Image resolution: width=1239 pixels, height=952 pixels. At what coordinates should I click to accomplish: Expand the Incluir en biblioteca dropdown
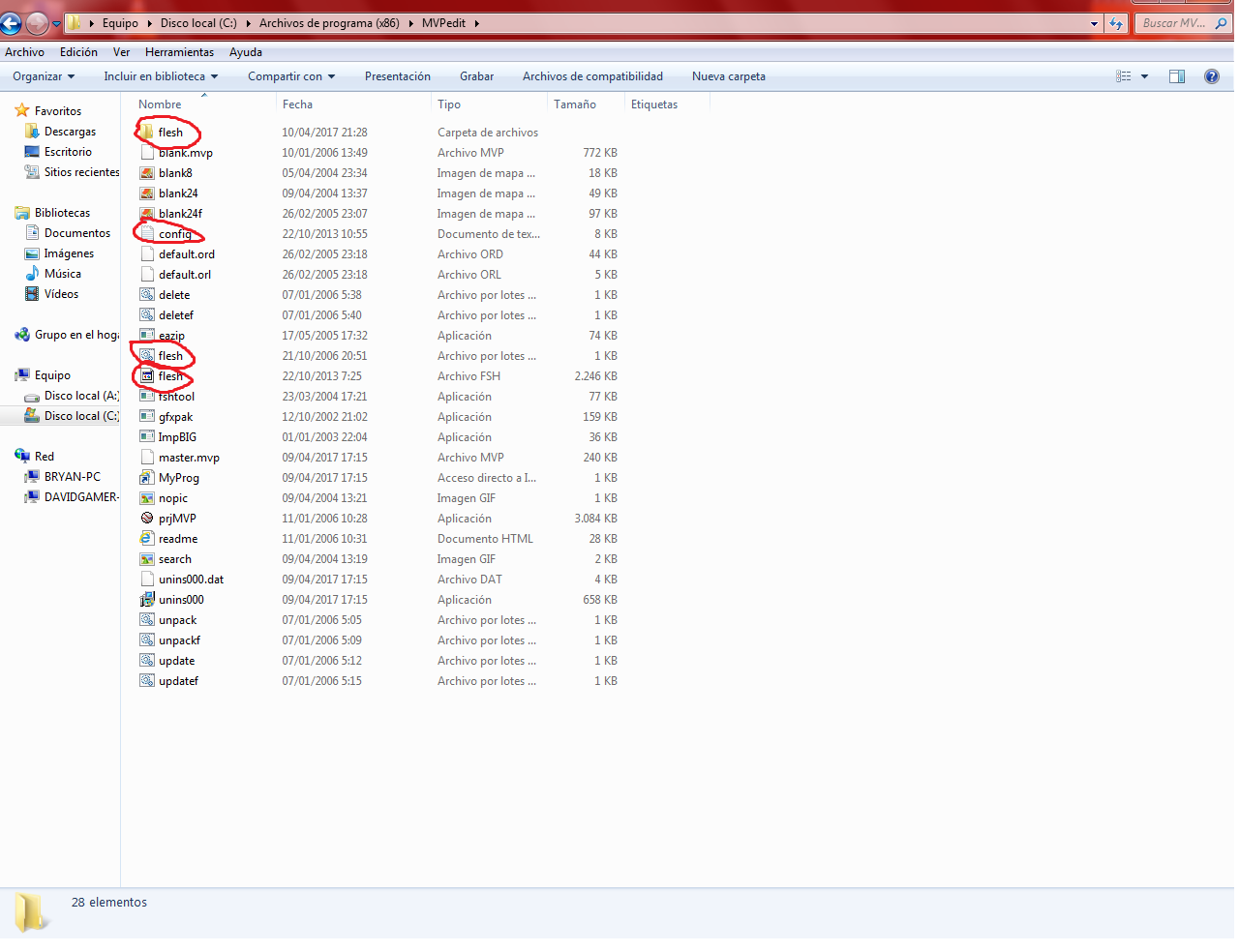(x=161, y=76)
